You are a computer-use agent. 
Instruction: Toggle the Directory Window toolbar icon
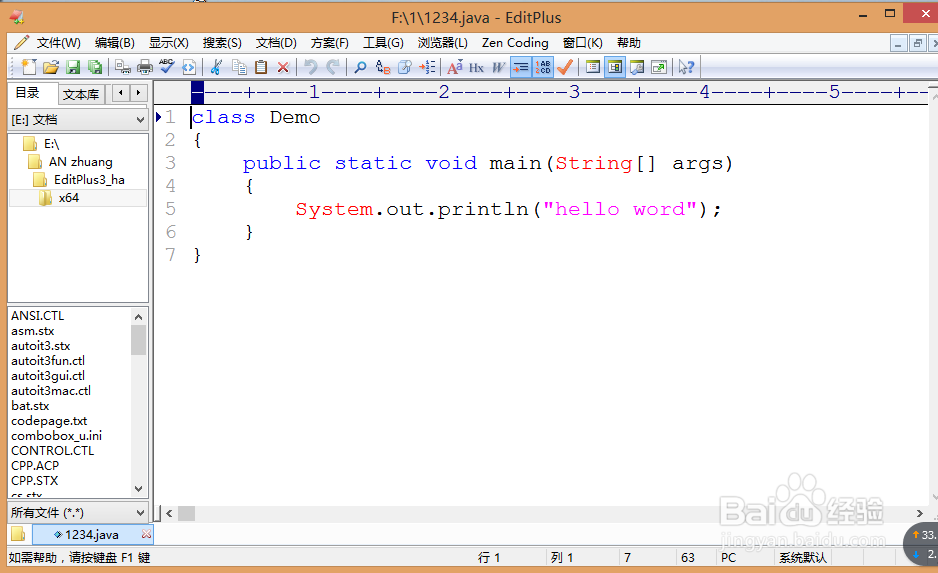[615, 67]
